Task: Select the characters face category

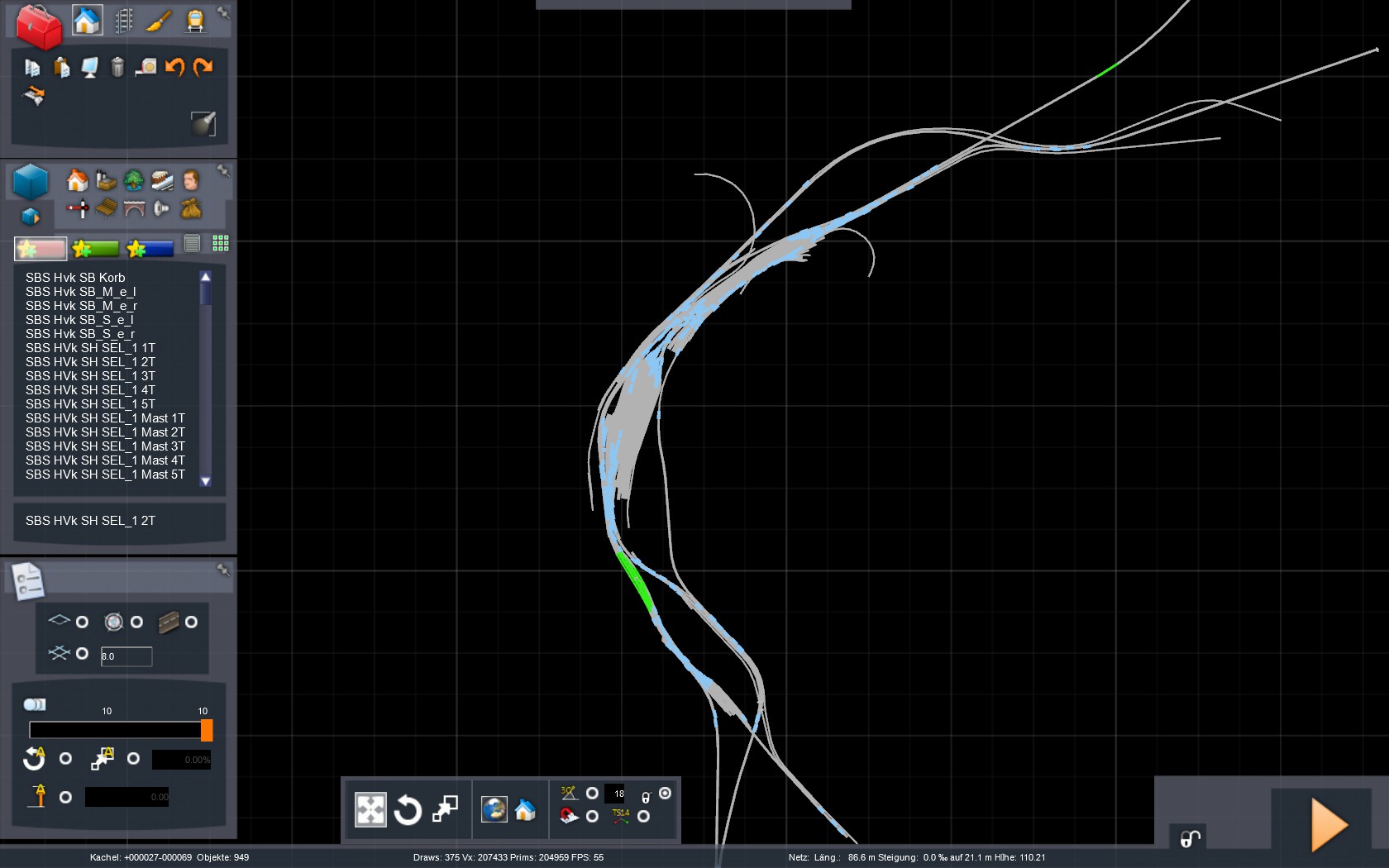Action: [x=190, y=180]
